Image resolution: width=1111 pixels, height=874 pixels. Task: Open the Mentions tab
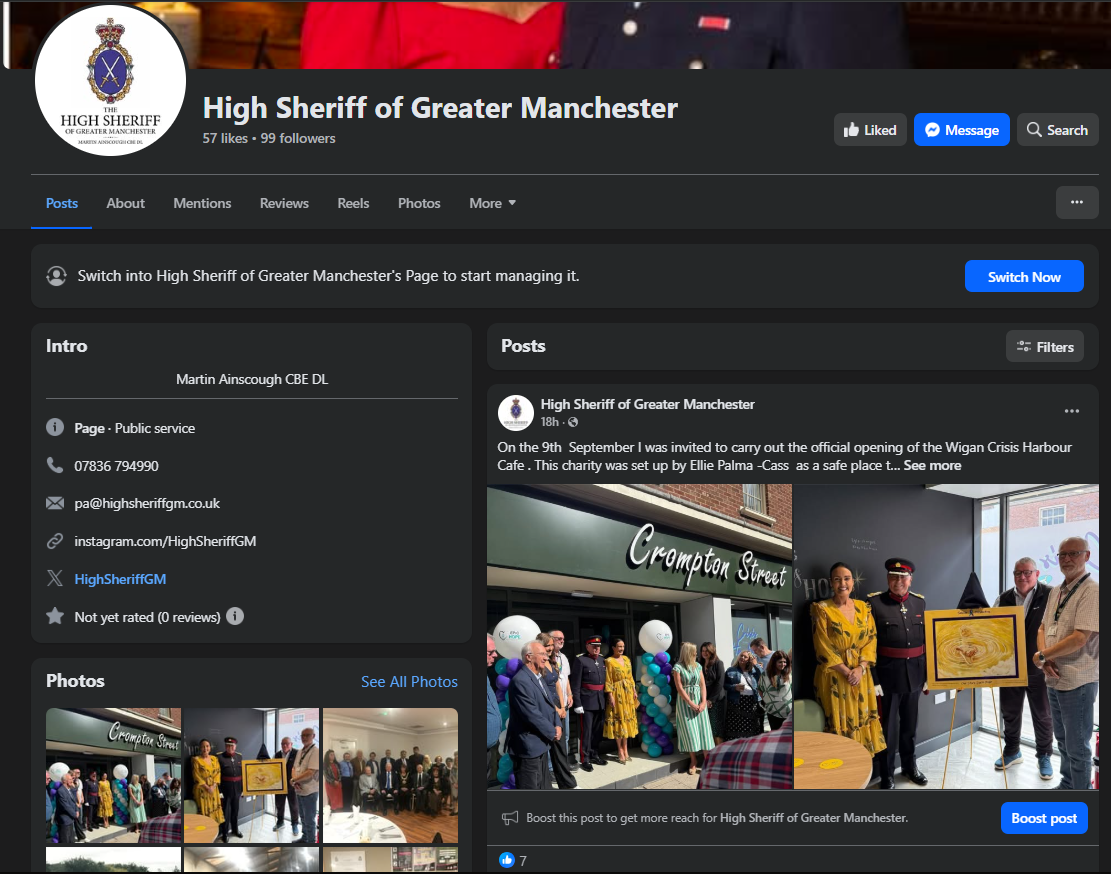coord(202,203)
